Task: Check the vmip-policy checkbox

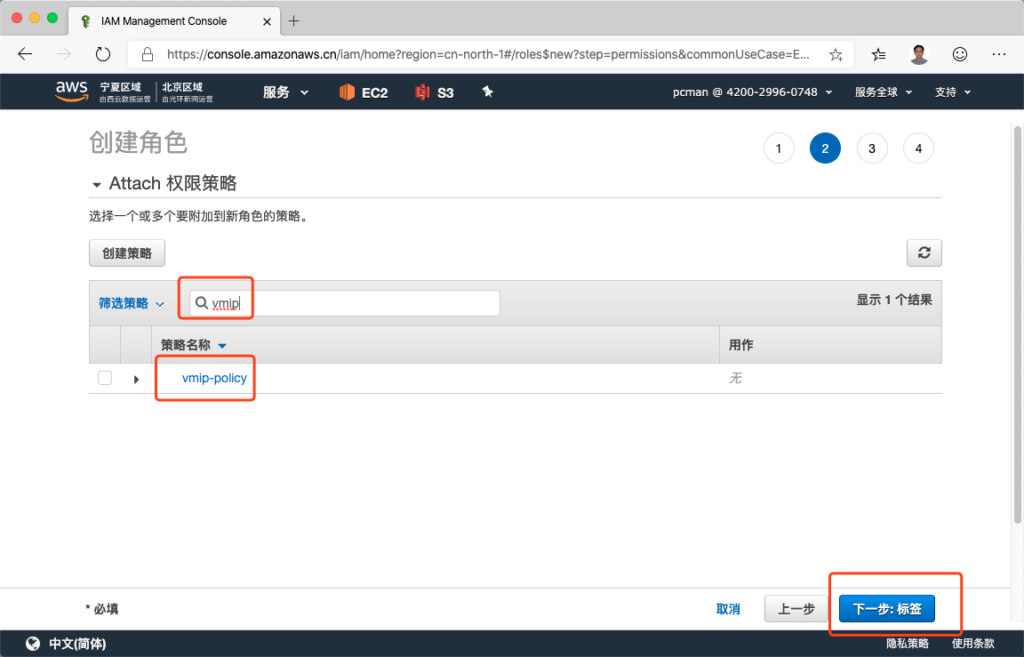Action: pos(105,378)
